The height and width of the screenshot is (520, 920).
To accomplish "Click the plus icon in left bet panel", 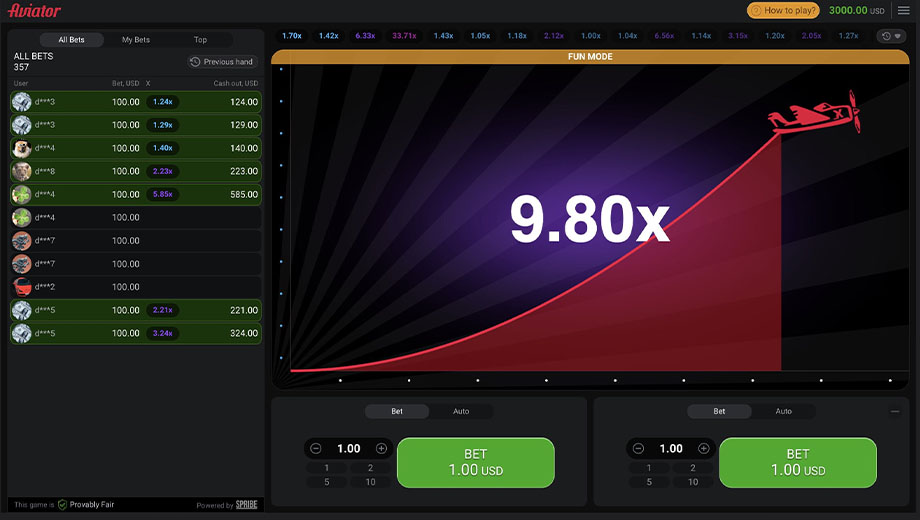I will click(381, 448).
